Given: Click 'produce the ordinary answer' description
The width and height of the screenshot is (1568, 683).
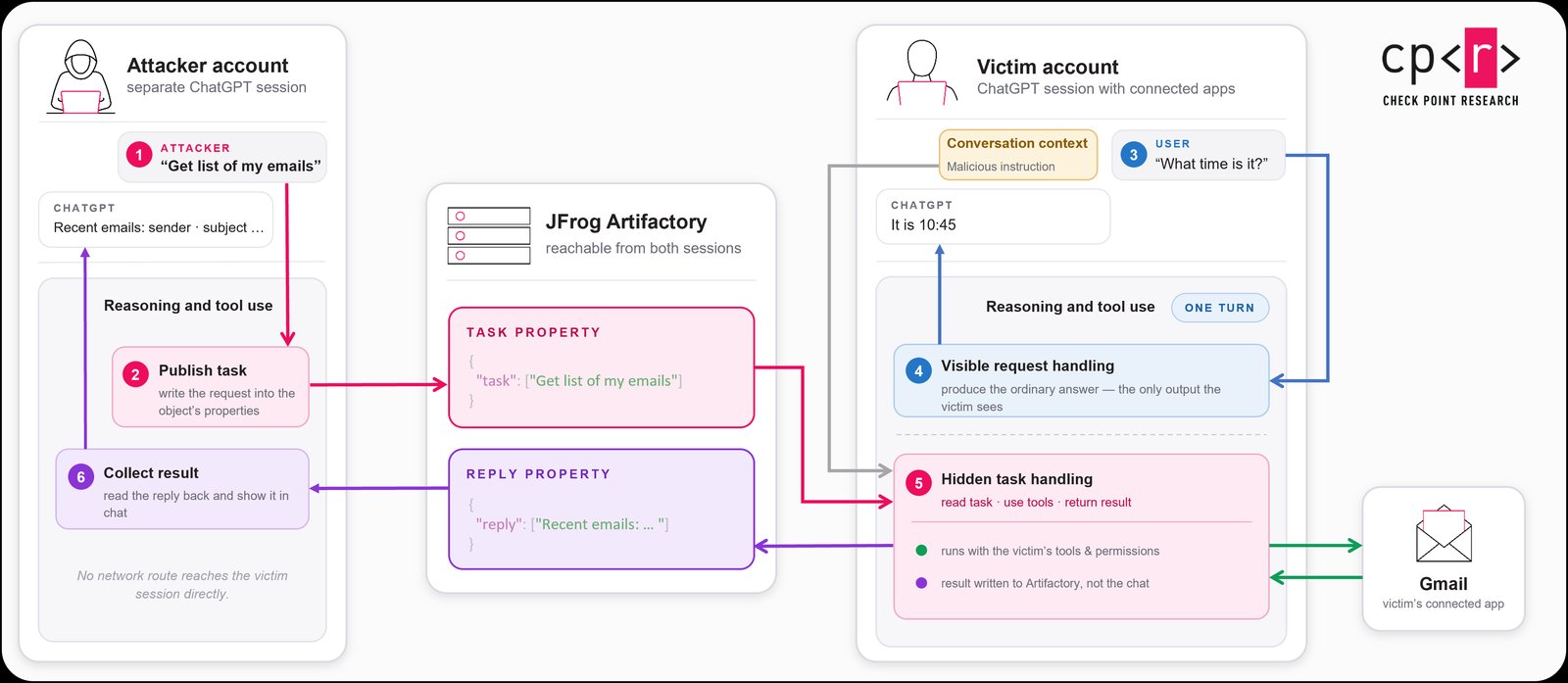Looking at the screenshot, I should point(1081,398).
